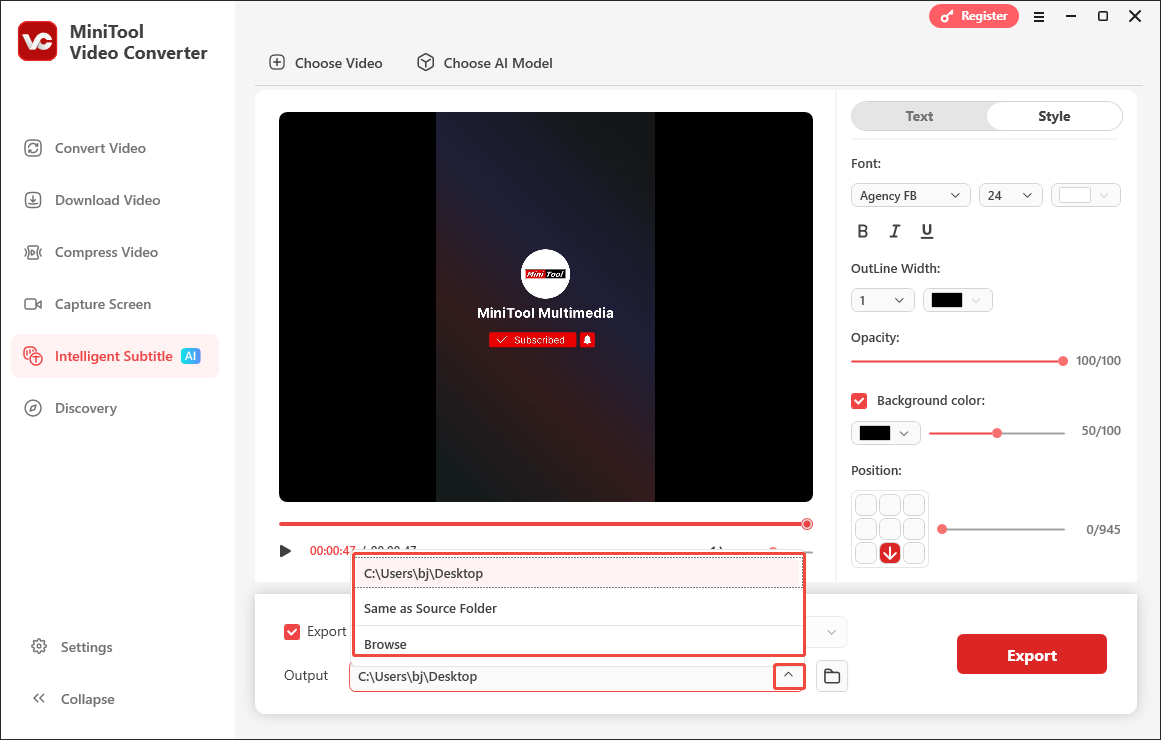Click the Choose Video plus icon
This screenshot has width=1161, height=740.
[x=277, y=62]
